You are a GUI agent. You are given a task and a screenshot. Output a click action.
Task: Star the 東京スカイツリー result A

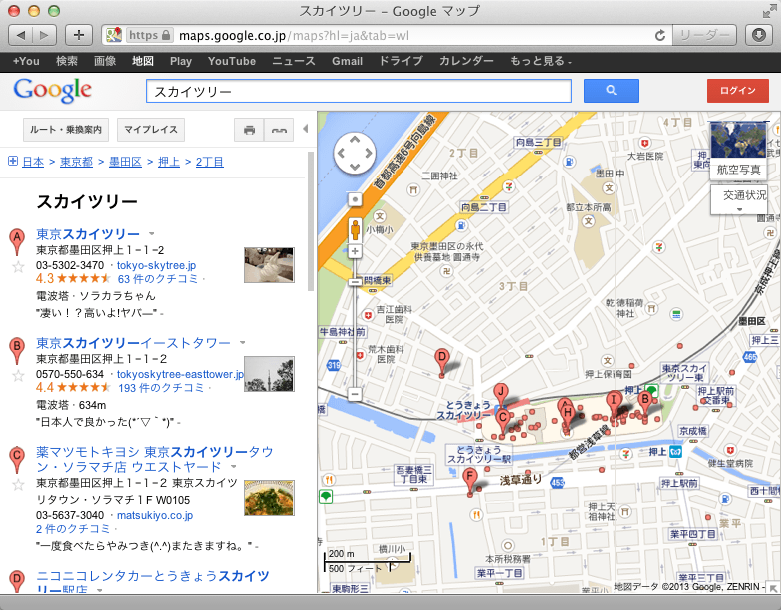point(18,267)
